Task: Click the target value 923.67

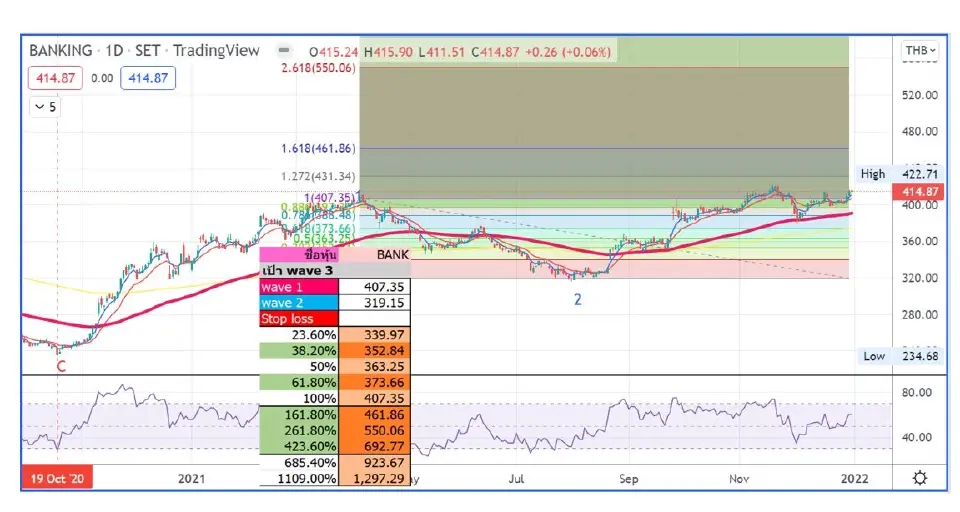Action: pos(374,462)
